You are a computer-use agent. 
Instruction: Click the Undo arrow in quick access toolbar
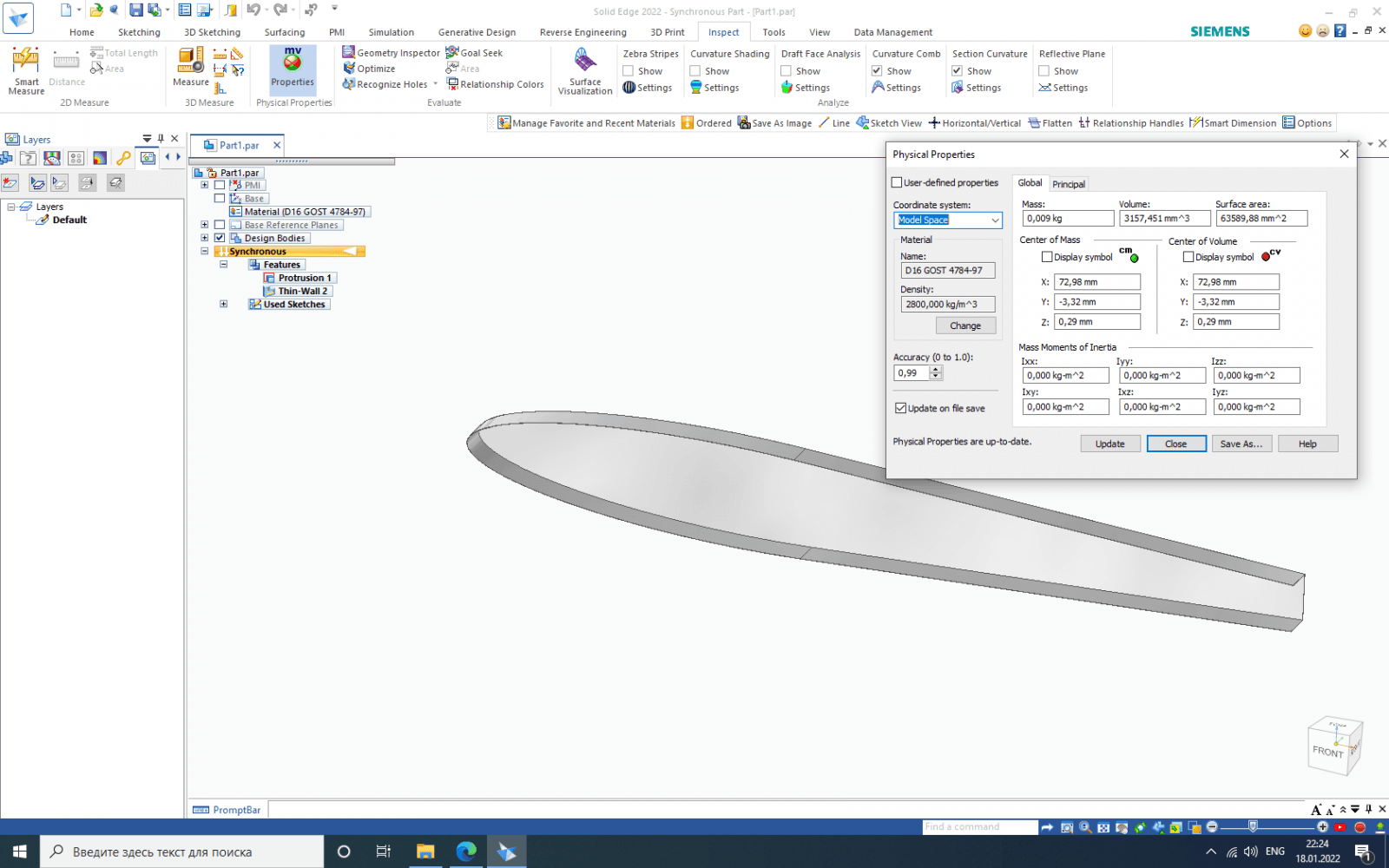pos(253,10)
